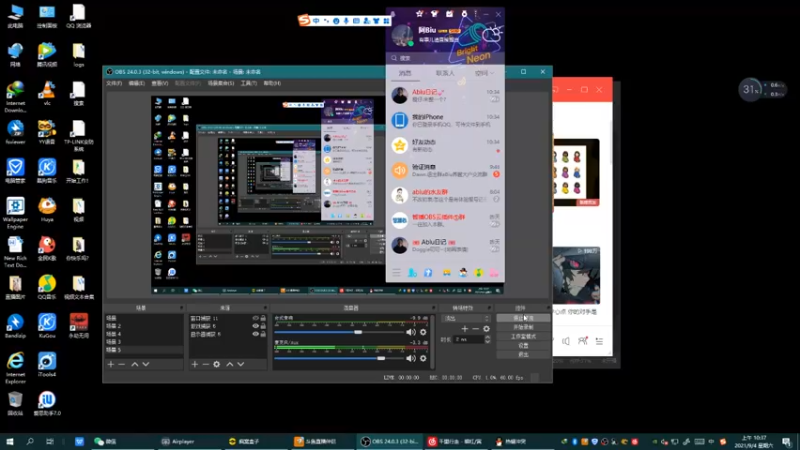The image size is (800, 450).
Task: Open the friend updates star item in QQ
Action: (x=445, y=145)
